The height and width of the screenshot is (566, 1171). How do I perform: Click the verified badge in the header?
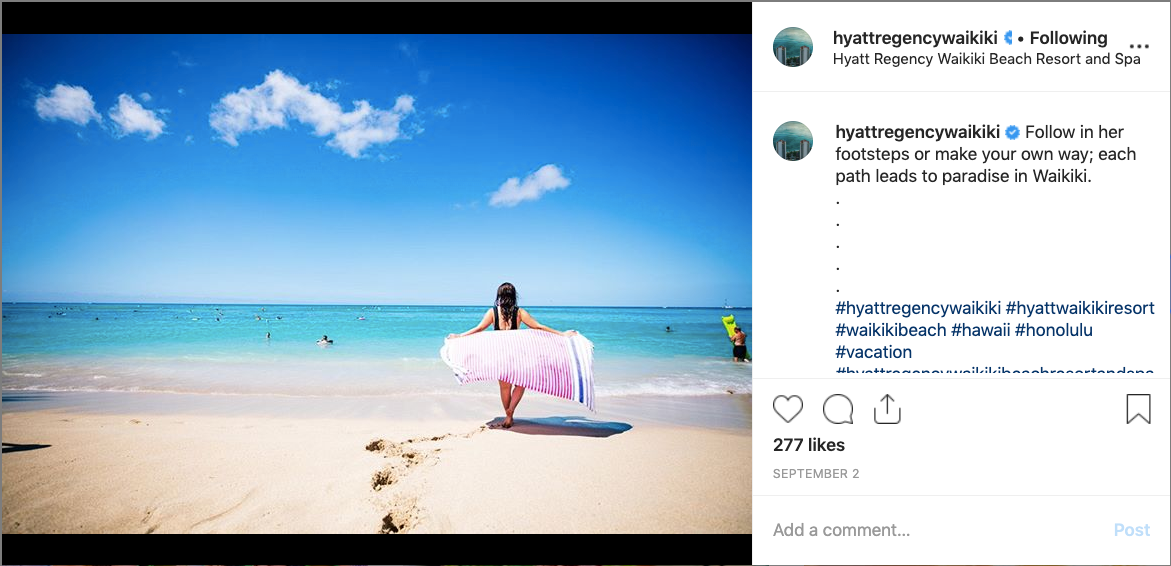pyautogui.click(x=1007, y=37)
